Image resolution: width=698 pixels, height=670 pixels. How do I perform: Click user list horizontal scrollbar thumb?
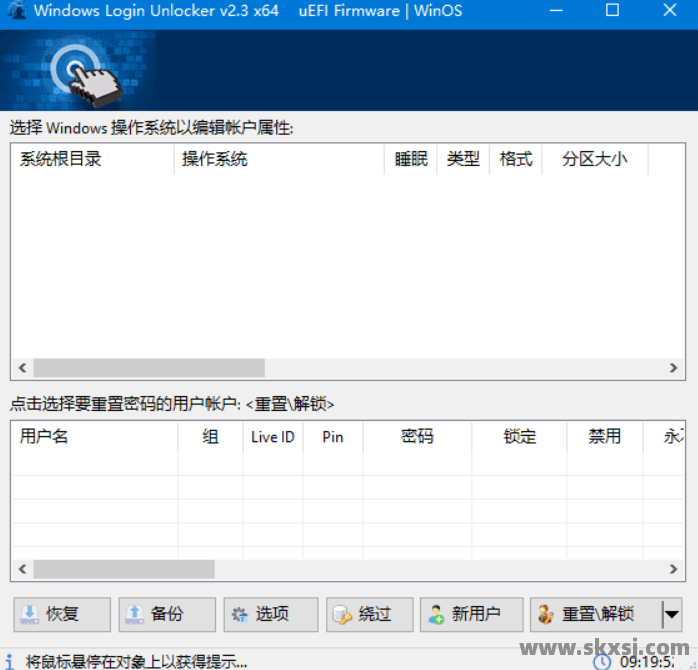(x=124, y=569)
